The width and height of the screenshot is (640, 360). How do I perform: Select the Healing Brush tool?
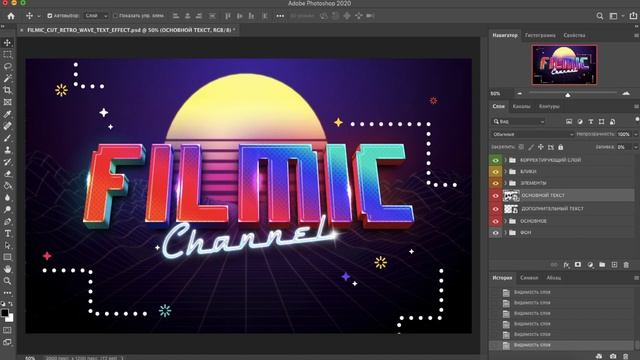point(7,126)
